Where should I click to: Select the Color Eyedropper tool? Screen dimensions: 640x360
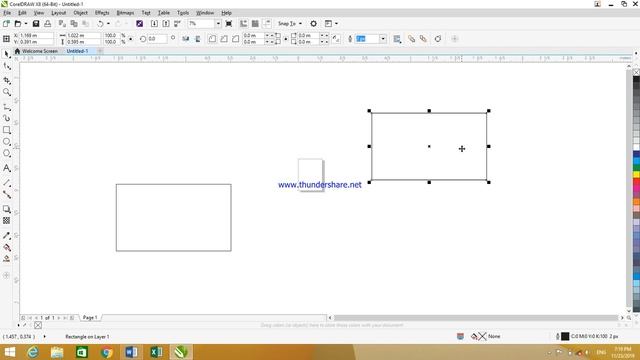7,236
